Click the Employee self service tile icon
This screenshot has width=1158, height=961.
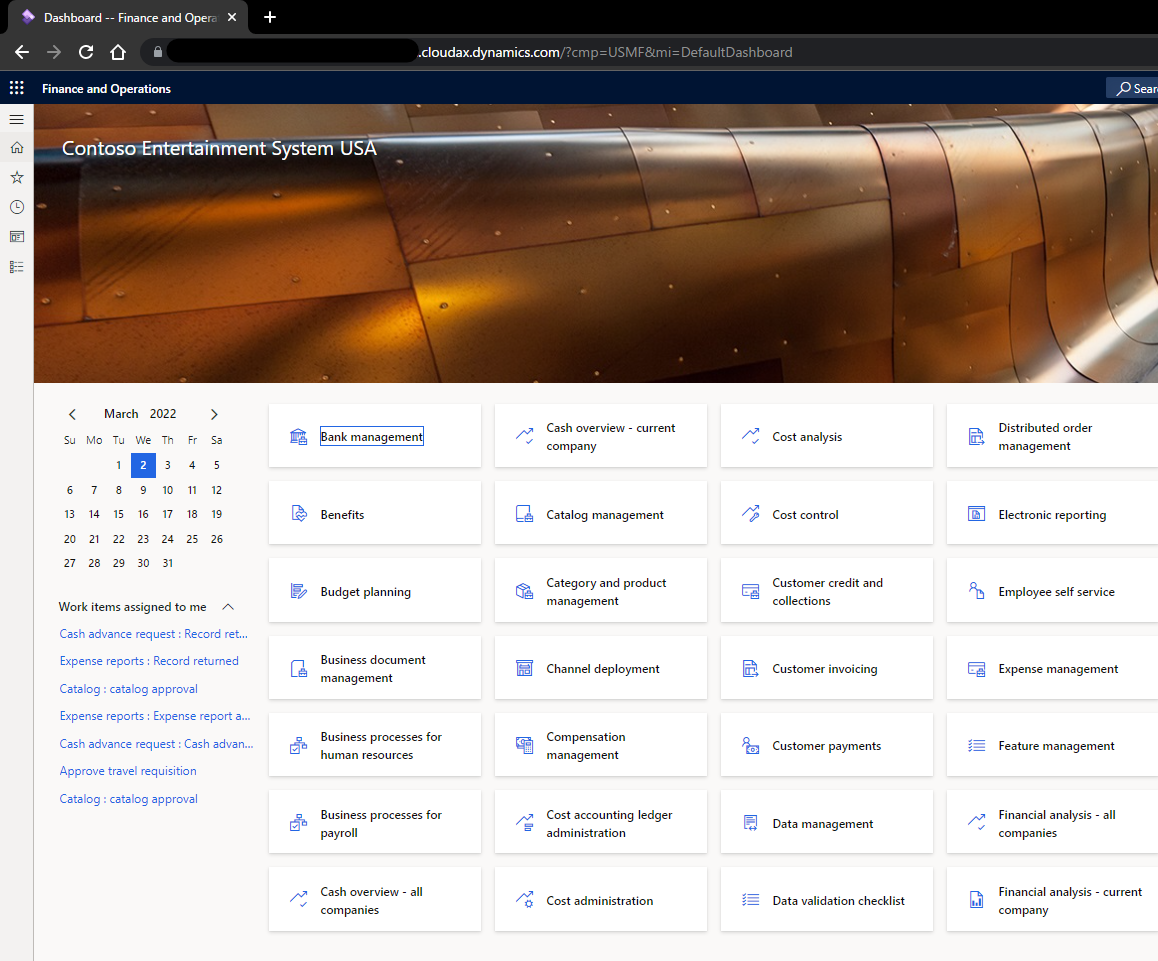coord(976,592)
